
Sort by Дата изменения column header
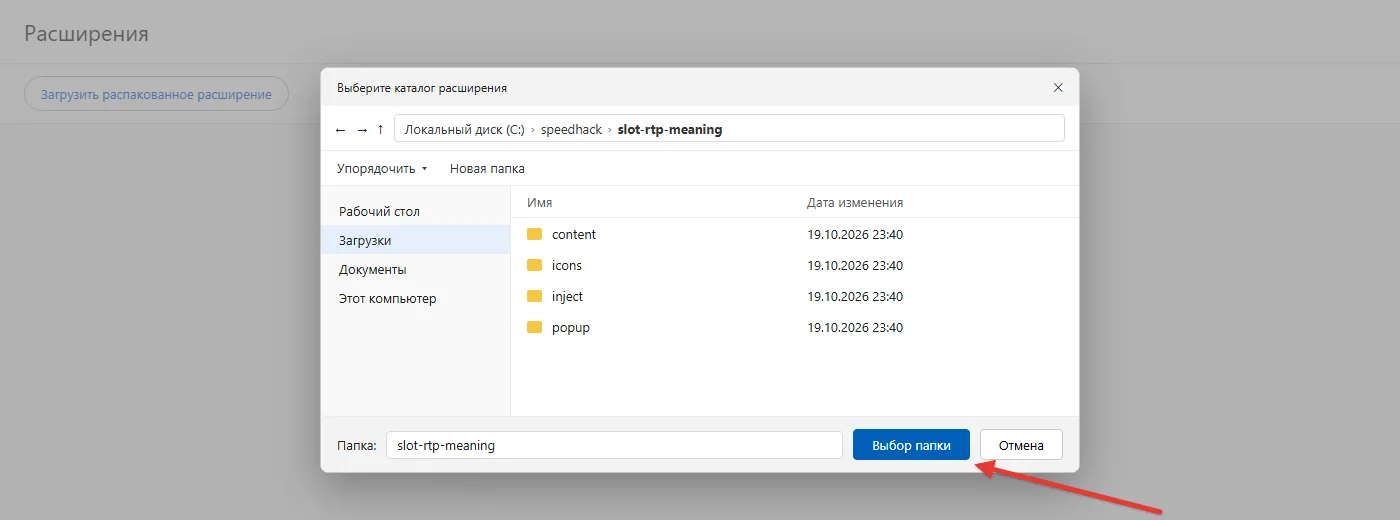[x=855, y=203]
